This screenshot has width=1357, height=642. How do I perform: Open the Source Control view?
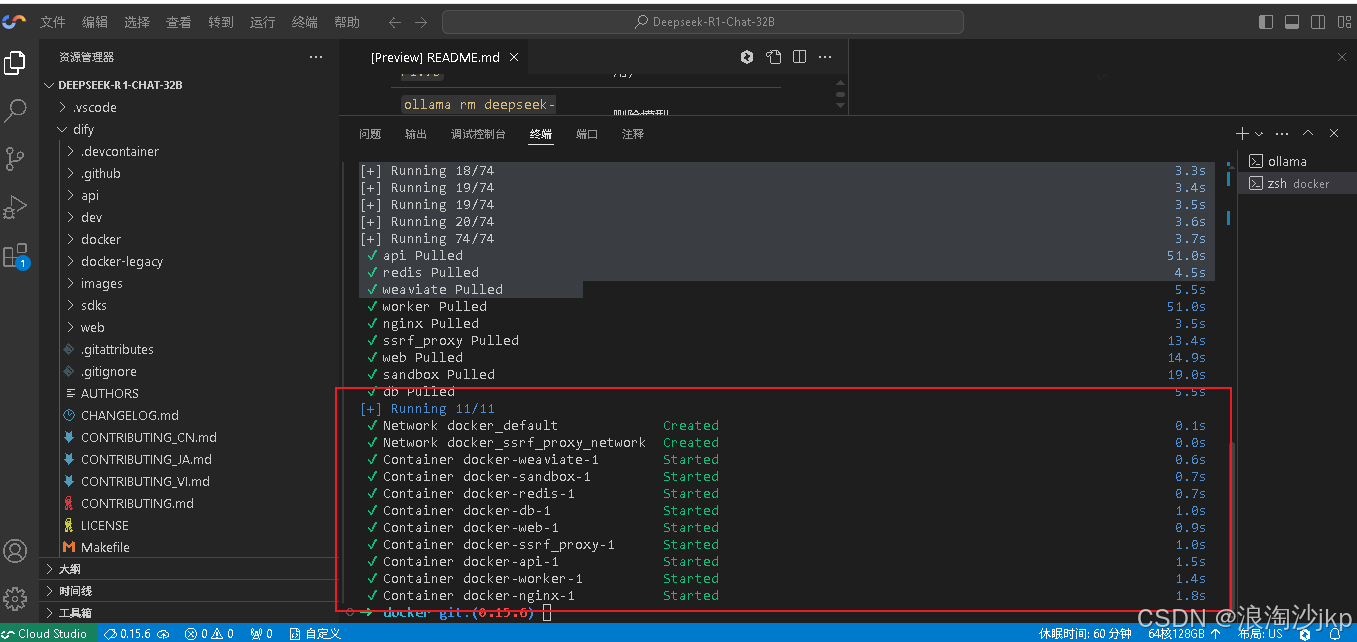[15, 158]
